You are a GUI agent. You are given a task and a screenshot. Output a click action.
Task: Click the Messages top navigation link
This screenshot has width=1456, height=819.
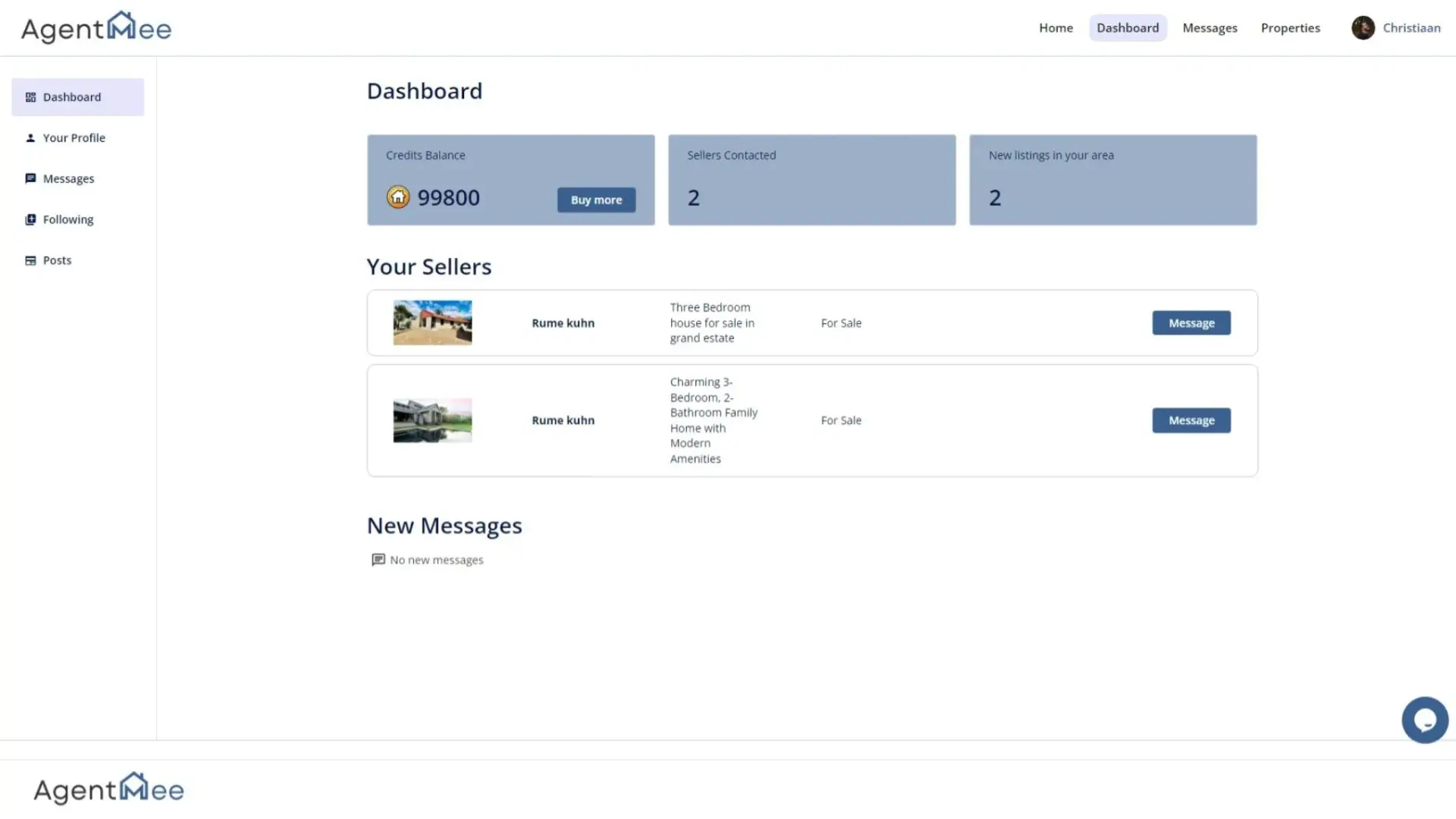[1210, 27]
